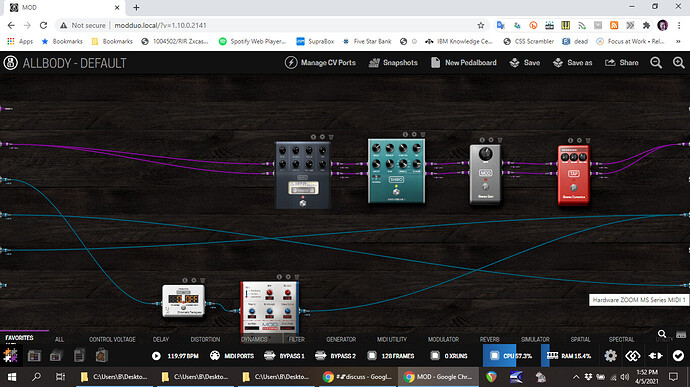The height and width of the screenshot is (387, 690).
Task: Open info for the dark blue pedal
Action: click(313, 137)
